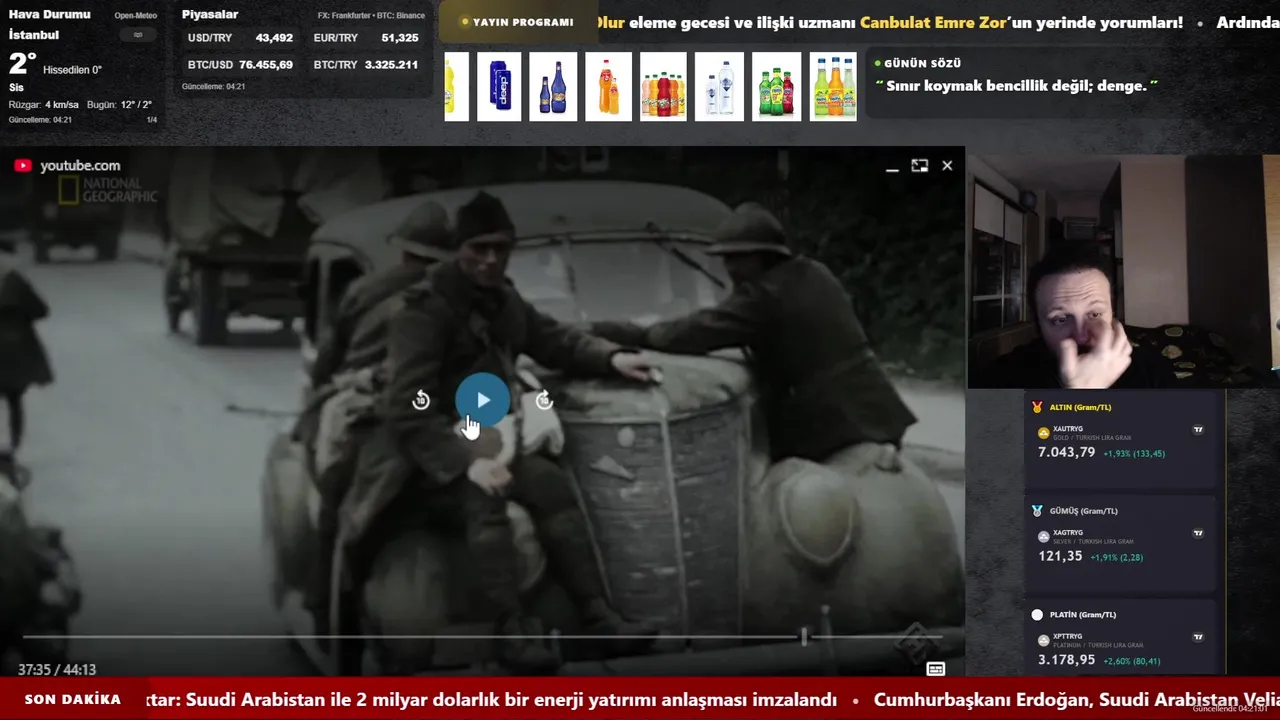Screen dimensions: 1280x720
Task: Click the PLATİN (Gram/TL) title
Action: click(x=1082, y=615)
